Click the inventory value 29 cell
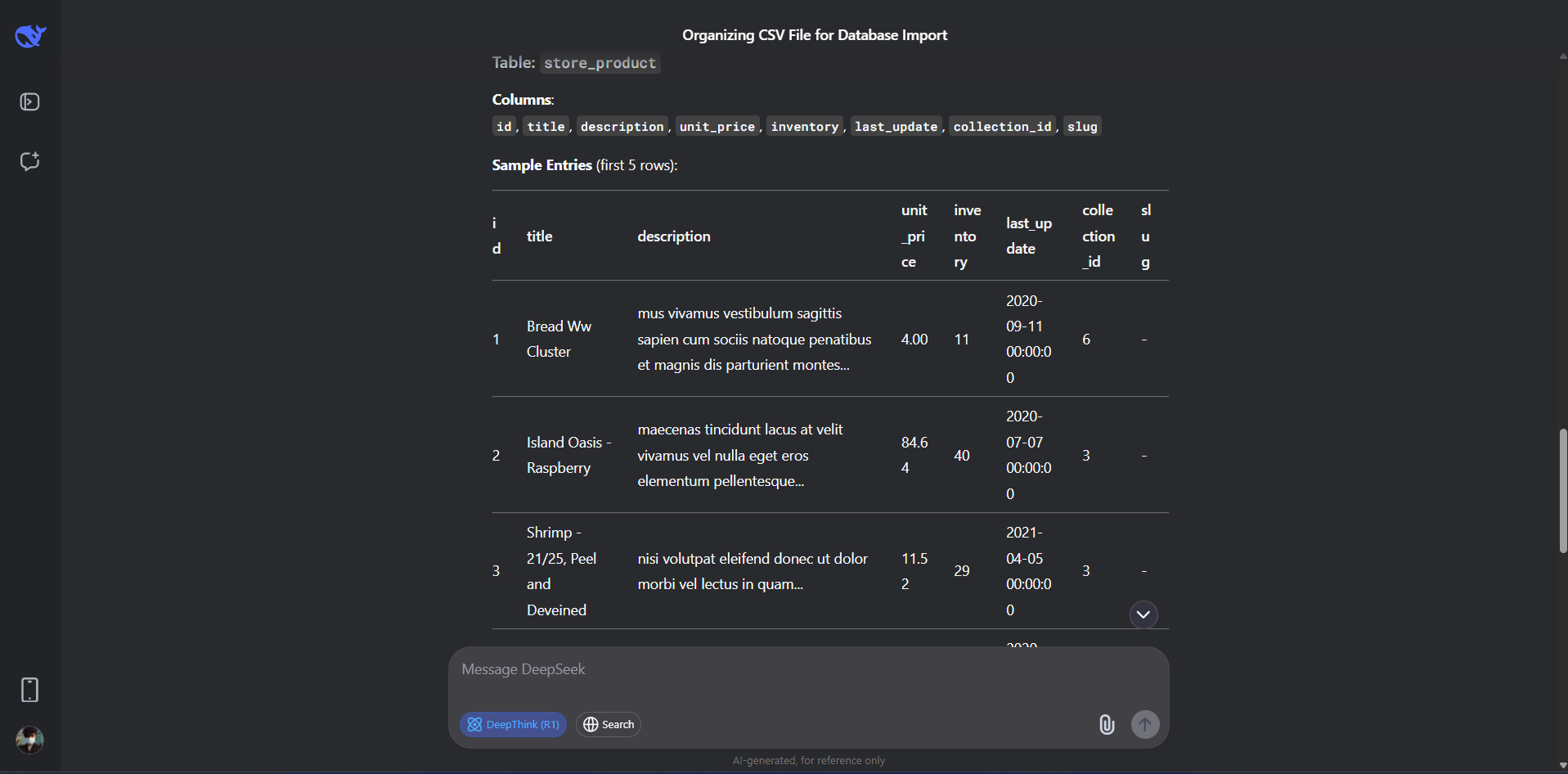Viewport: 1568px width, 774px height. coord(962,571)
